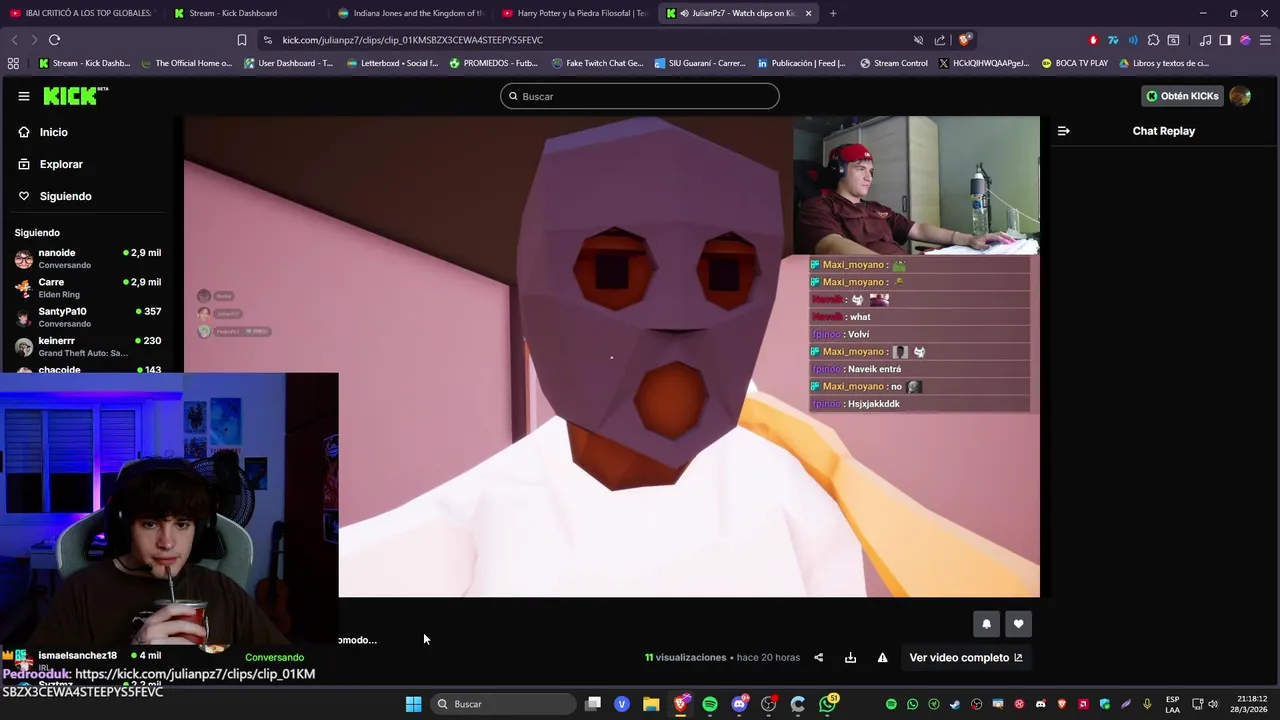The width and height of the screenshot is (1280, 720).
Task: Click the taskbar Buscar search box
Action: pos(503,704)
